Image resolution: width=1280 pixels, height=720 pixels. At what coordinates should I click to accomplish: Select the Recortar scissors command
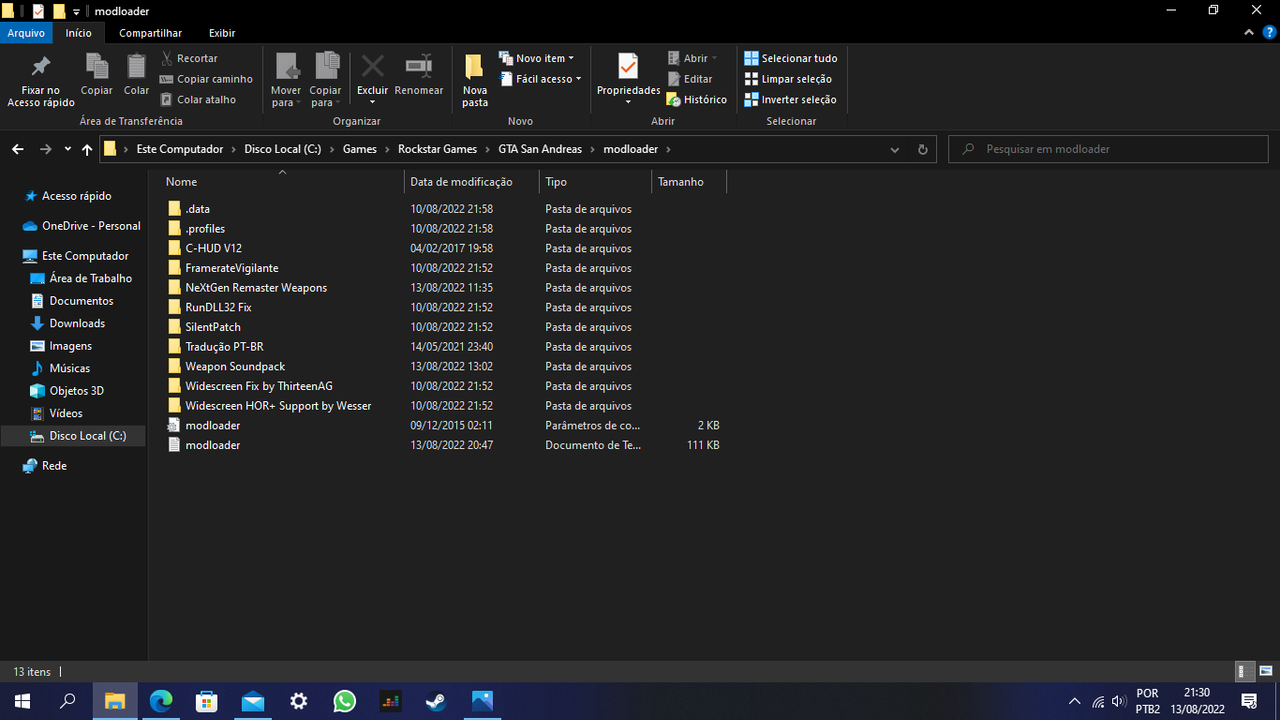189,58
